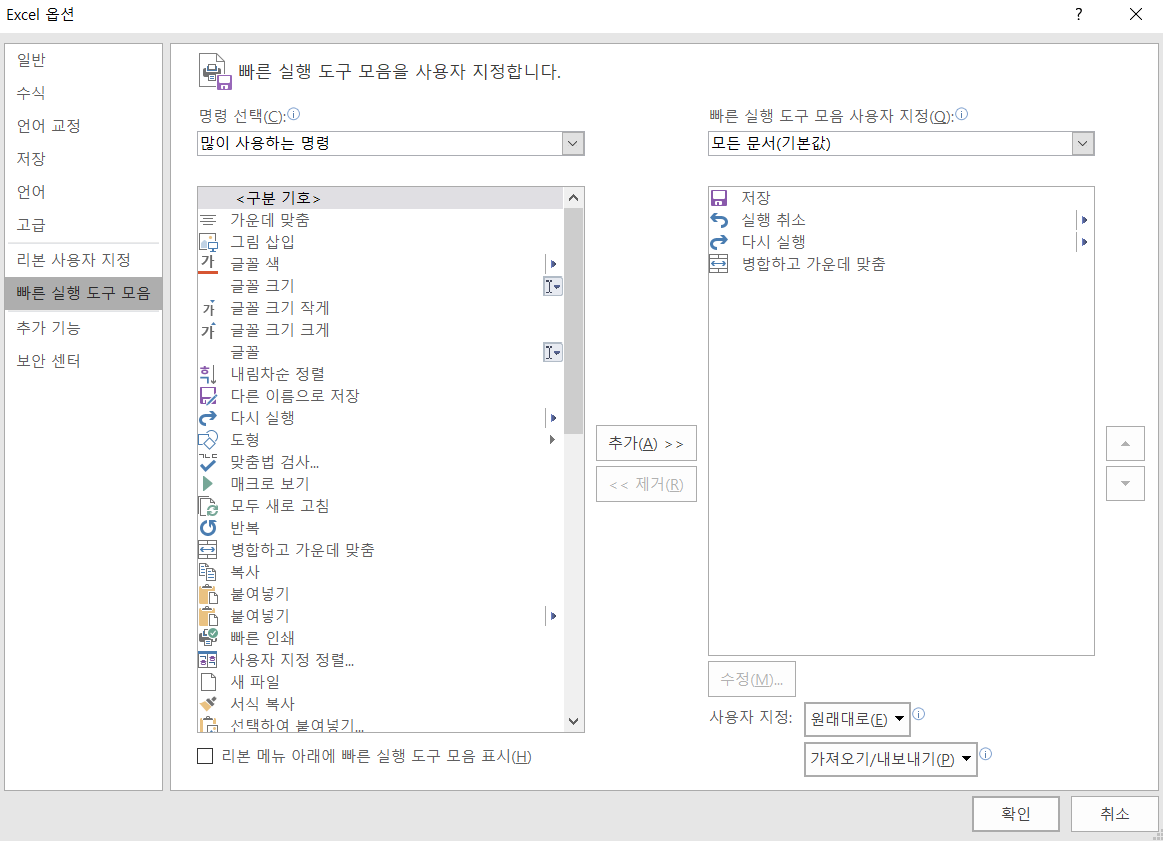Click the 수정(M)... button
The height and width of the screenshot is (841, 1163).
pyautogui.click(x=752, y=679)
